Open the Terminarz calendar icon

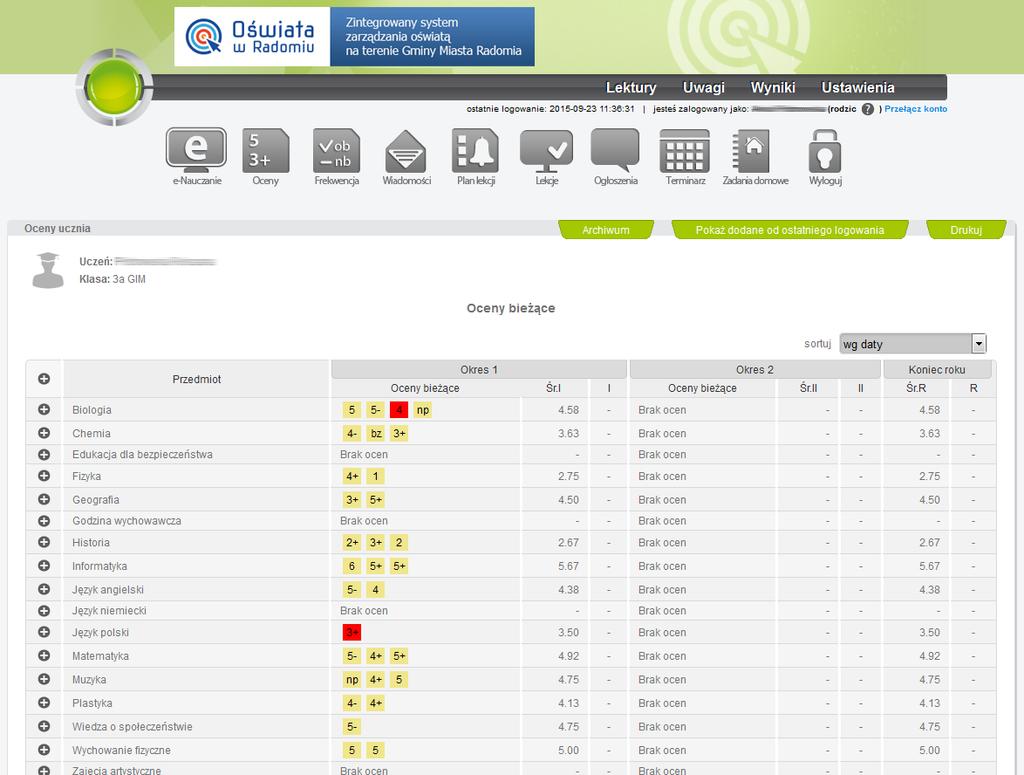pos(684,151)
